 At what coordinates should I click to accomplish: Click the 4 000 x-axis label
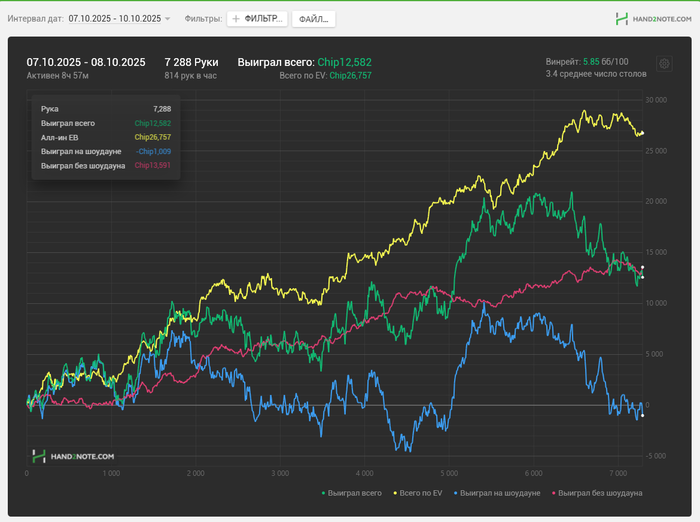tap(365, 473)
